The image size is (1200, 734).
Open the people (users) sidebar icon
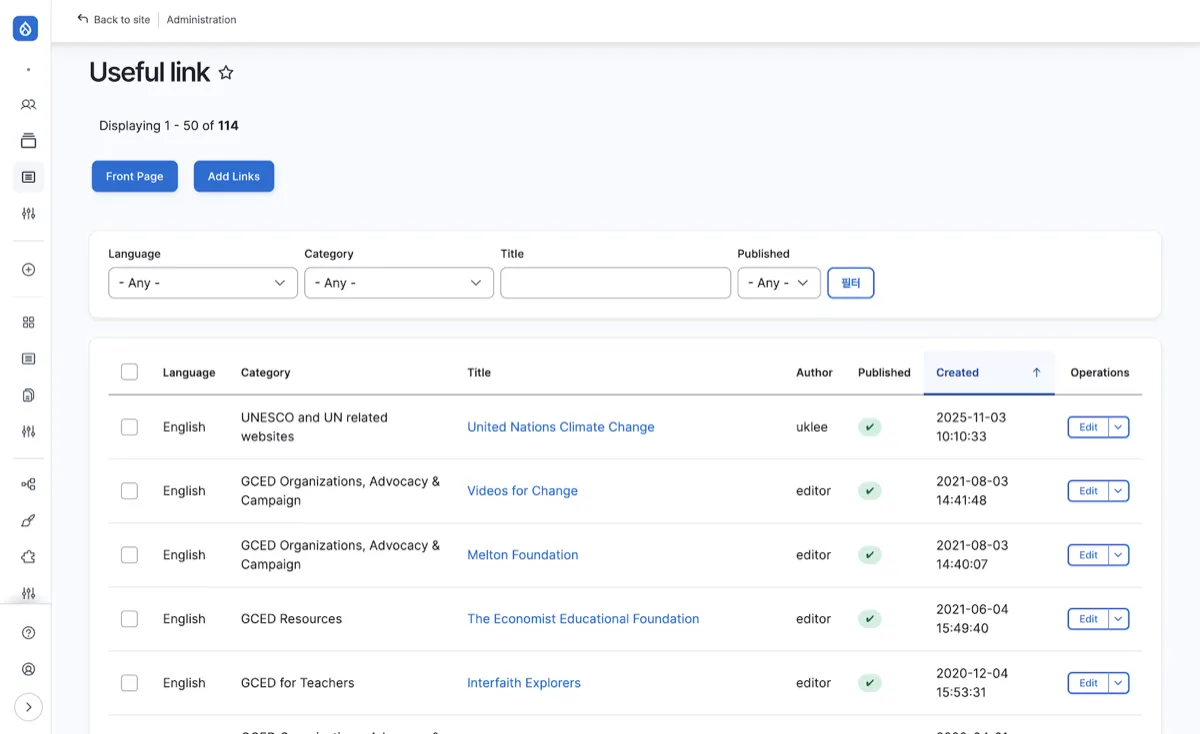28,105
